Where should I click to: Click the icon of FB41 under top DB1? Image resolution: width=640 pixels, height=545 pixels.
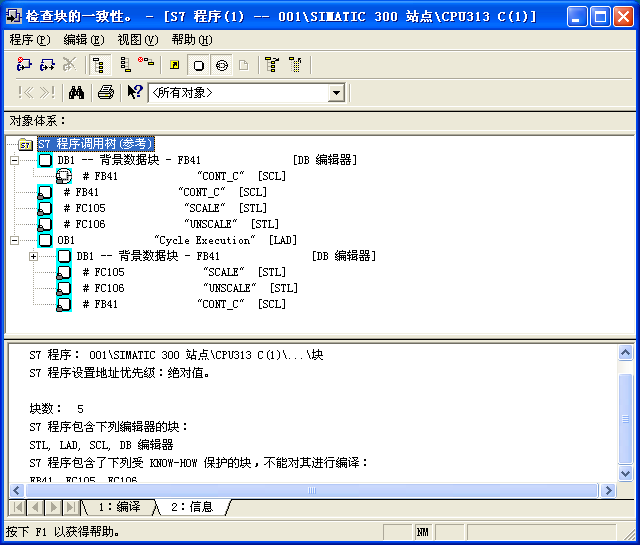64,176
